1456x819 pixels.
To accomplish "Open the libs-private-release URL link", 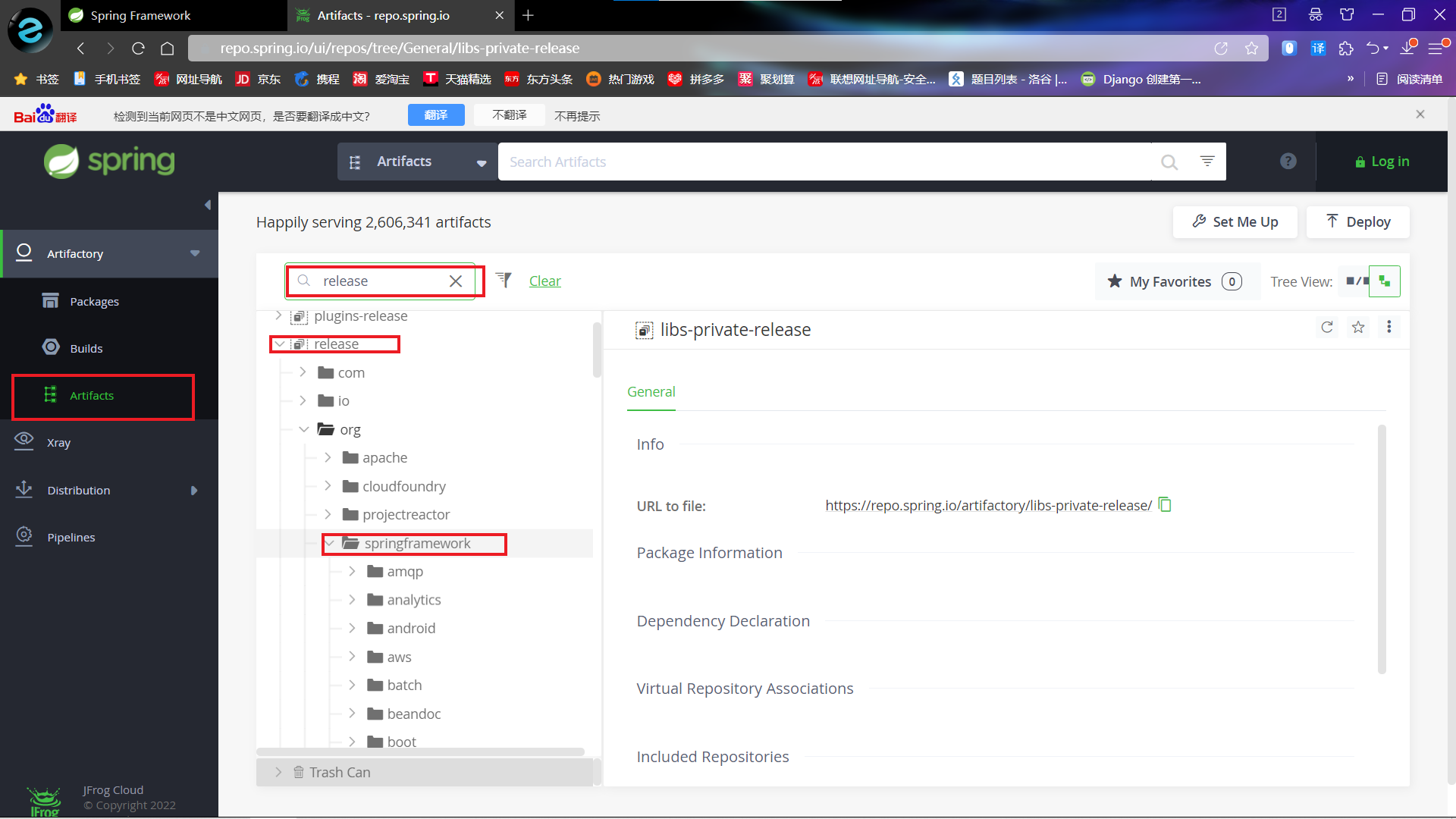I will pyautogui.click(x=988, y=506).
